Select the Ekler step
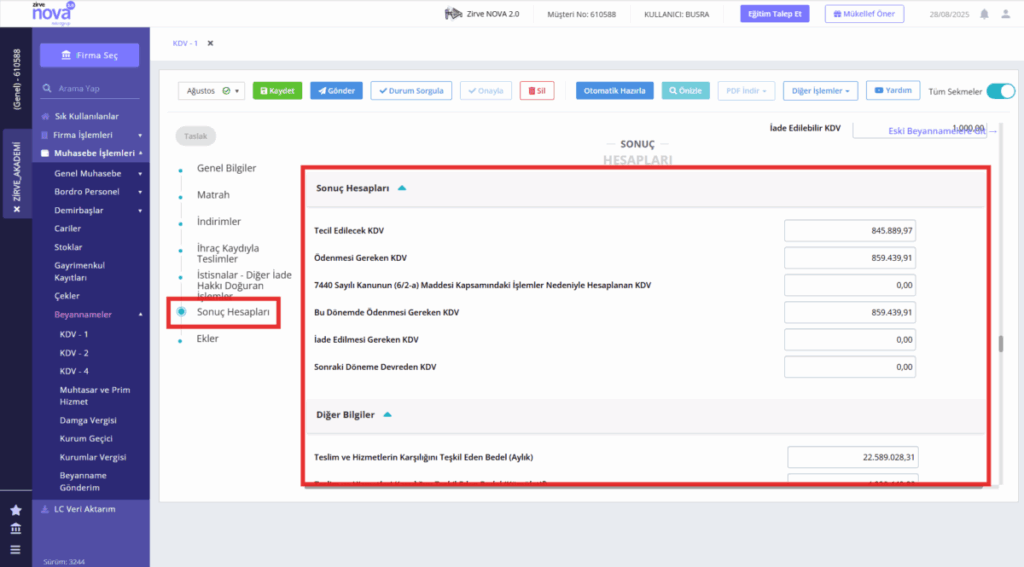The image size is (1024, 567). point(208,338)
